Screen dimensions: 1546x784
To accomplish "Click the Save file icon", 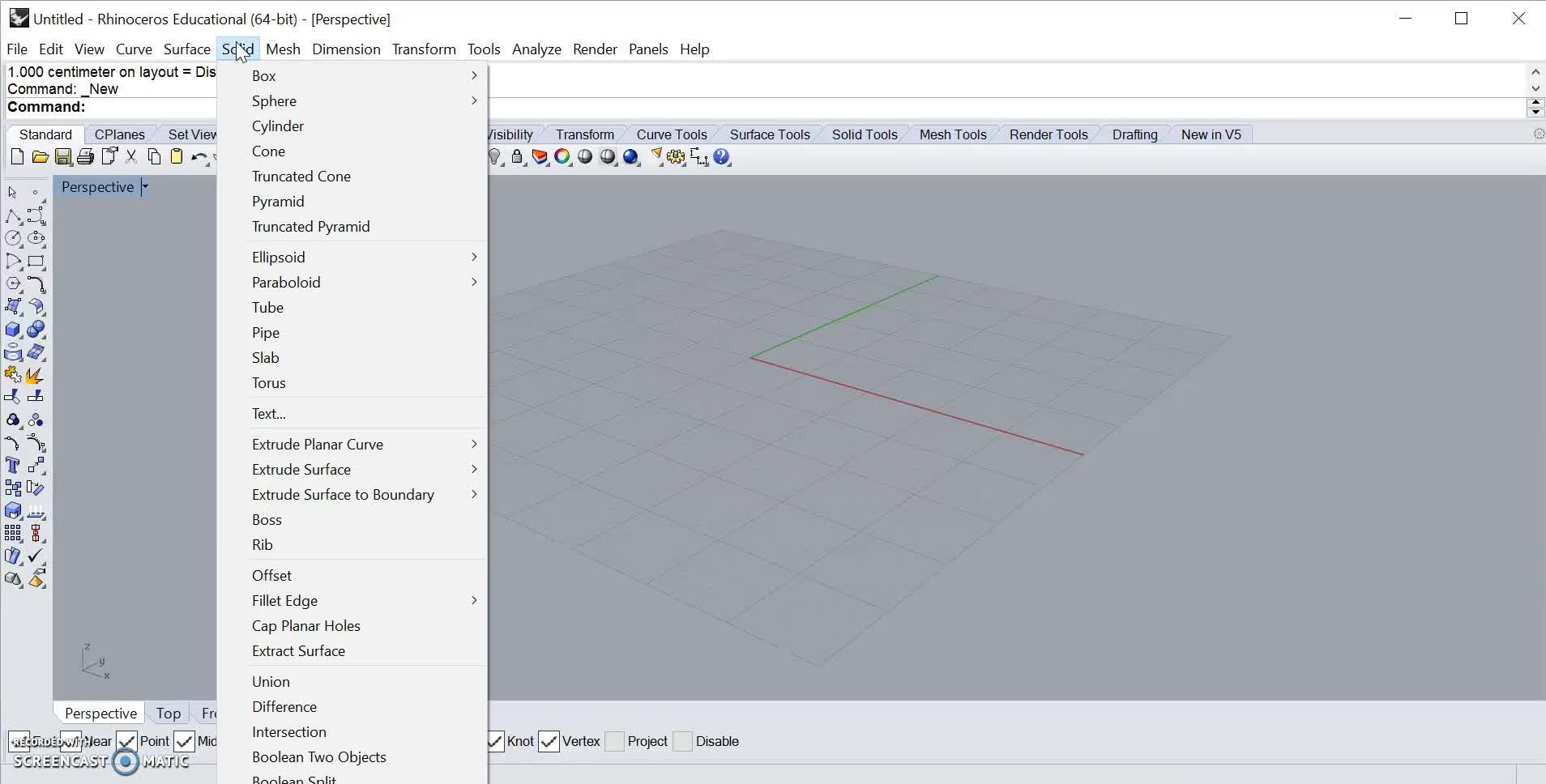I will tap(62, 157).
